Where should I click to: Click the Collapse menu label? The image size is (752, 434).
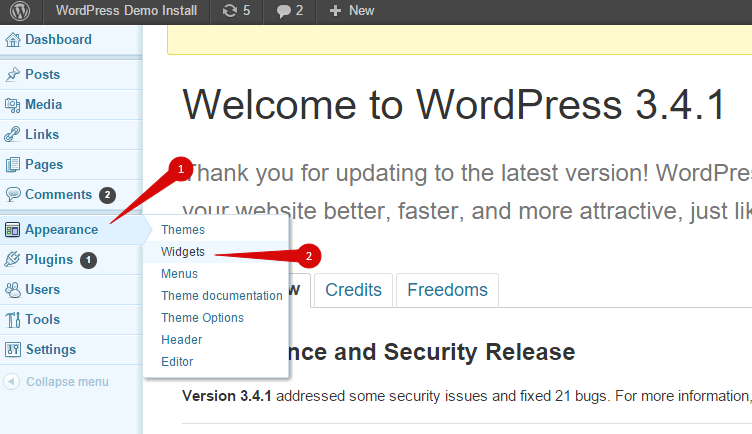point(67,382)
